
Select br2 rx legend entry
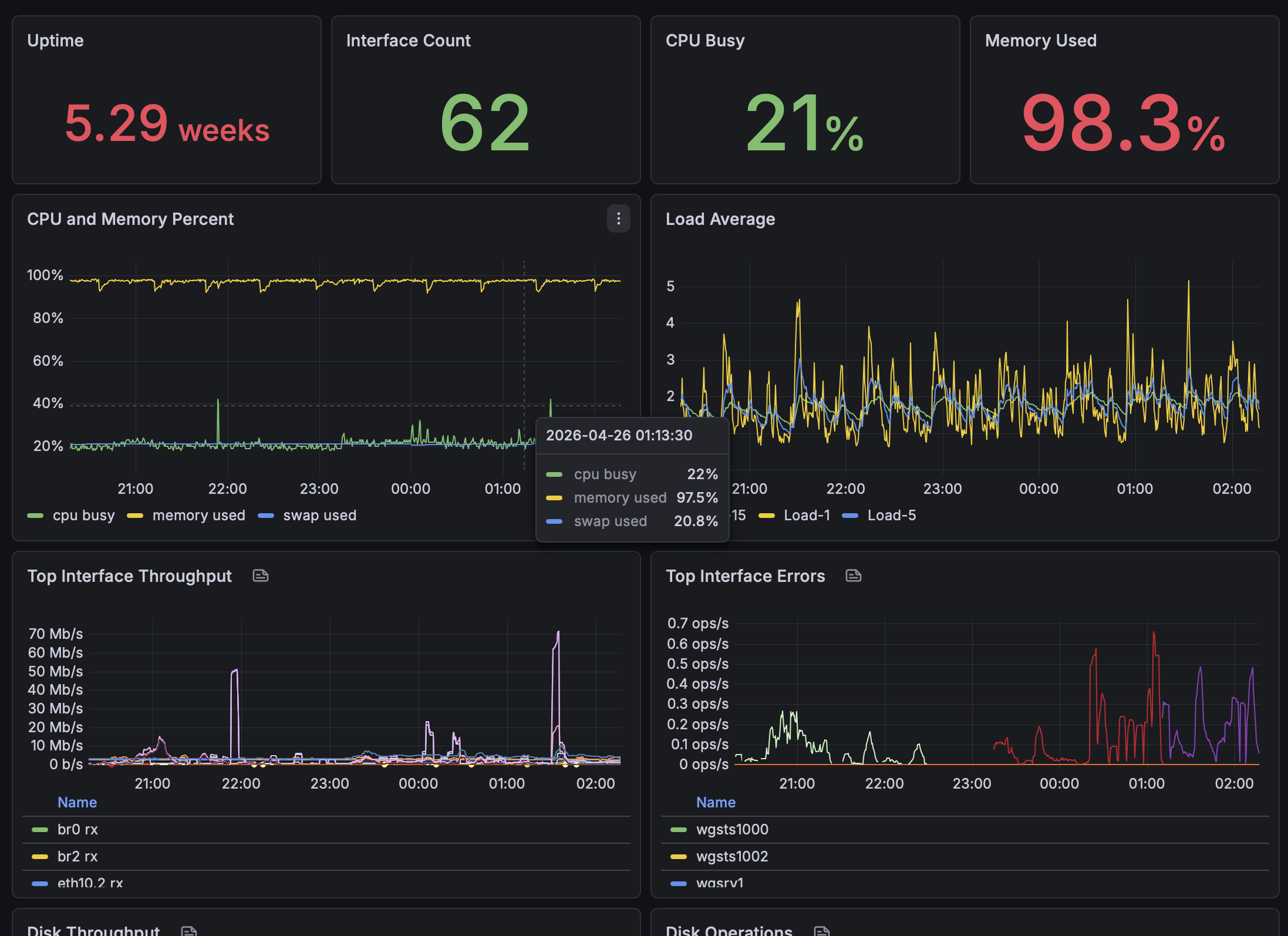tap(77, 856)
